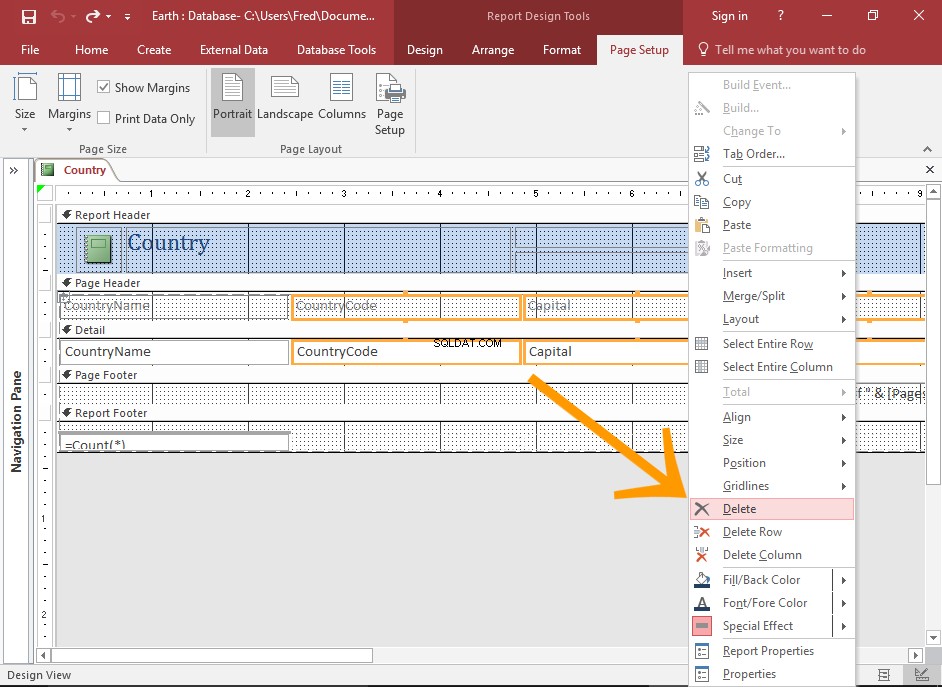942x687 pixels.
Task: Choose Tab Order from the context menu
Action: 771,154
